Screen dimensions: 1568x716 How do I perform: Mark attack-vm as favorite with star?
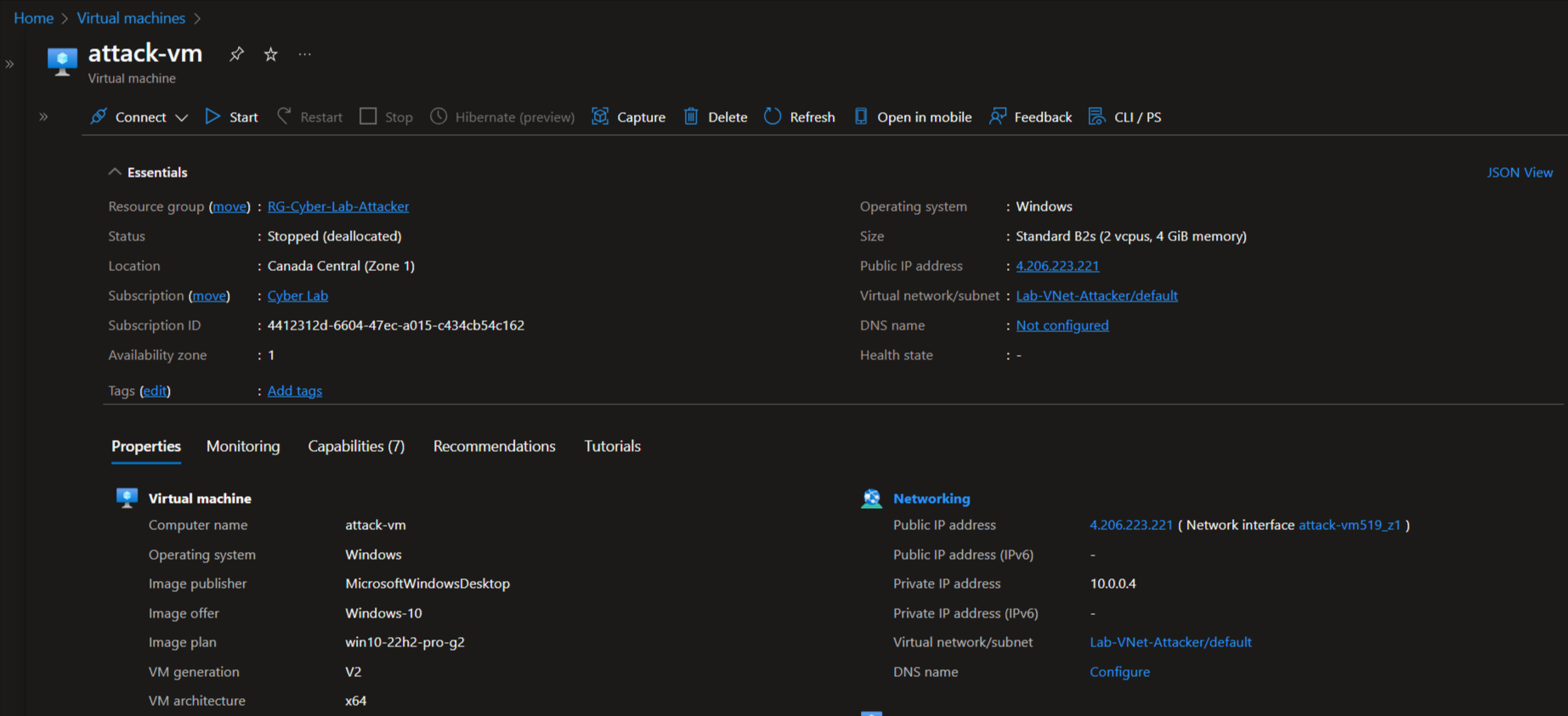click(270, 54)
